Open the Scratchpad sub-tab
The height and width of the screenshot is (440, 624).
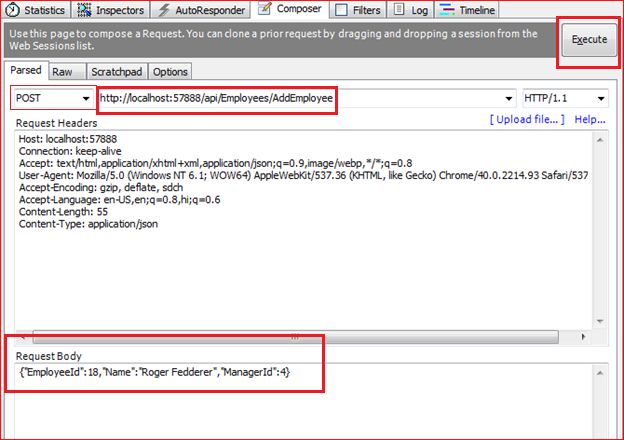coord(117,72)
